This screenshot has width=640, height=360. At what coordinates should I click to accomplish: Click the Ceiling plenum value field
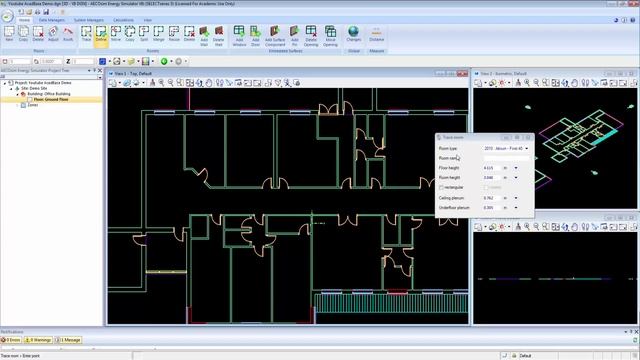[491, 198]
